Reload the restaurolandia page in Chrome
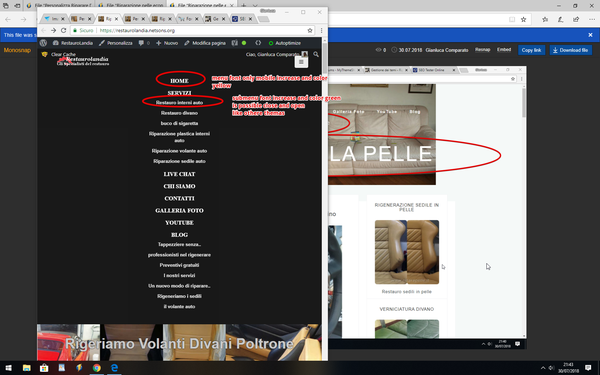Viewport: 600px width, 375px height. tap(64, 30)
